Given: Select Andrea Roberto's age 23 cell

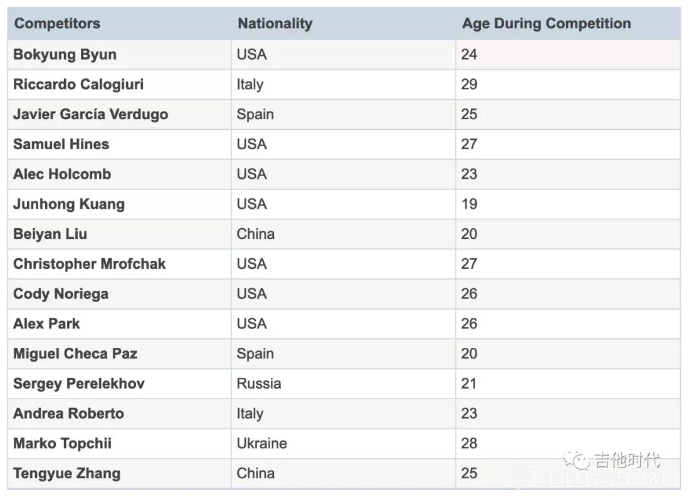Looking at the screenshot, I should click(568, 414).
